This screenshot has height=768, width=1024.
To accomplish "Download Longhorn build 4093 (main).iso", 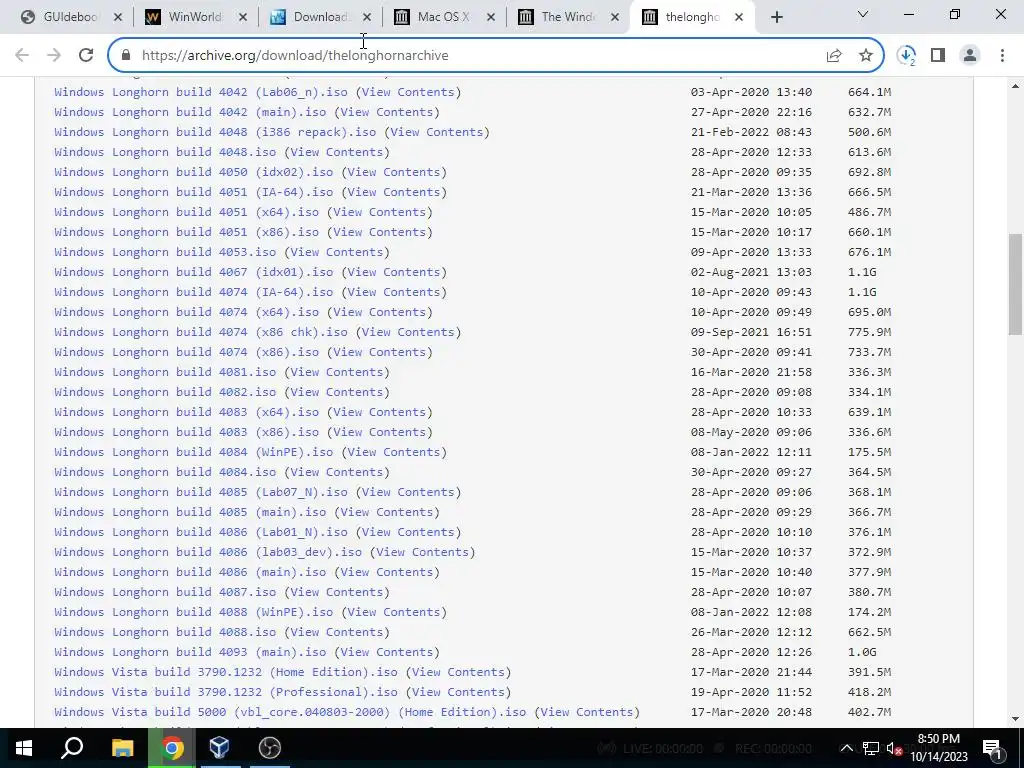I will tap(190, 652).
